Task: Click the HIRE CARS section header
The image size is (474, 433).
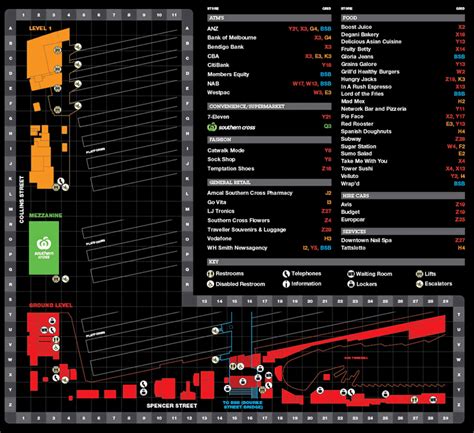Action: pos(403,196)
